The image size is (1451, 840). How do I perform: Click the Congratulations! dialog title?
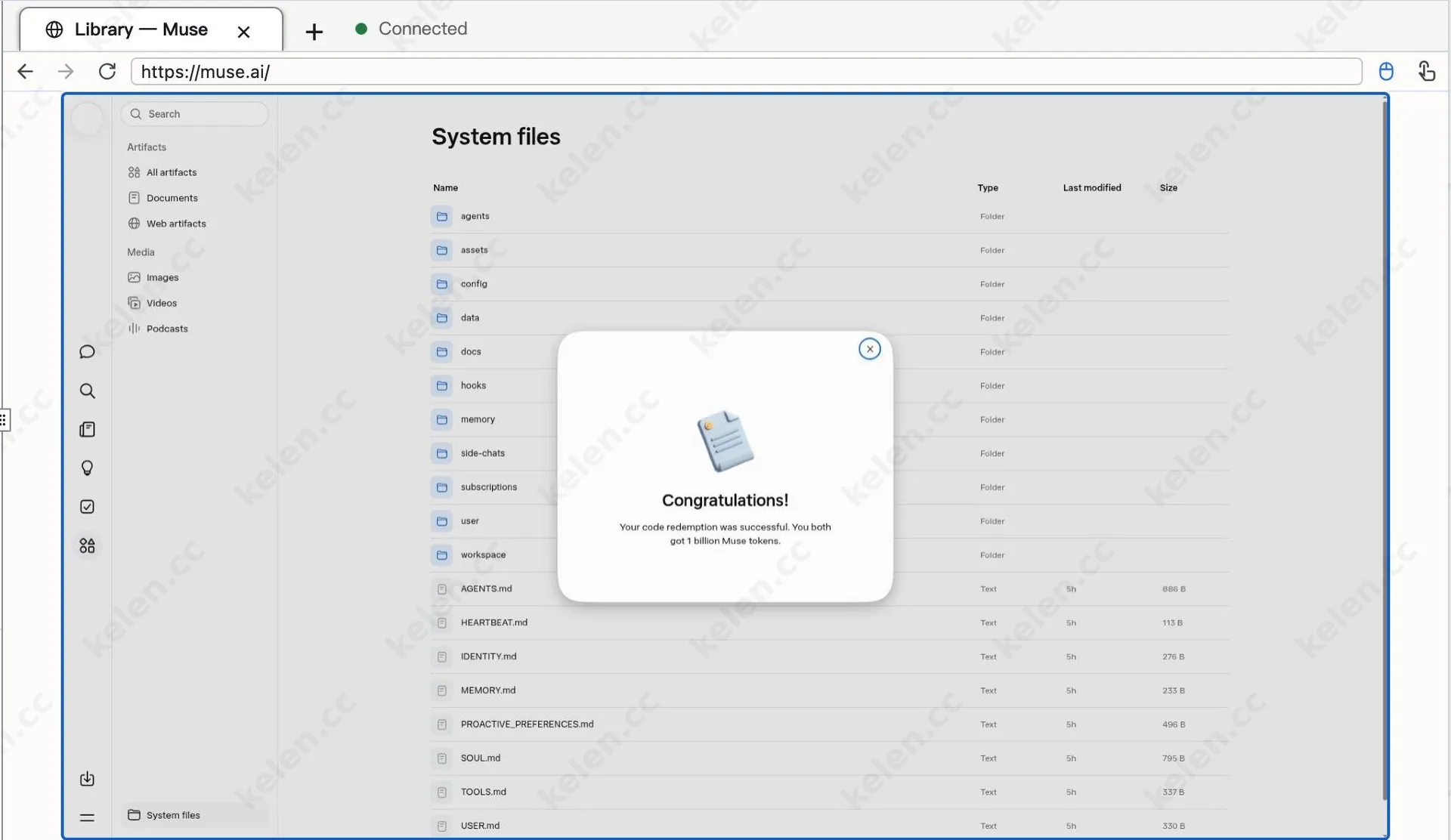point(725,500)
